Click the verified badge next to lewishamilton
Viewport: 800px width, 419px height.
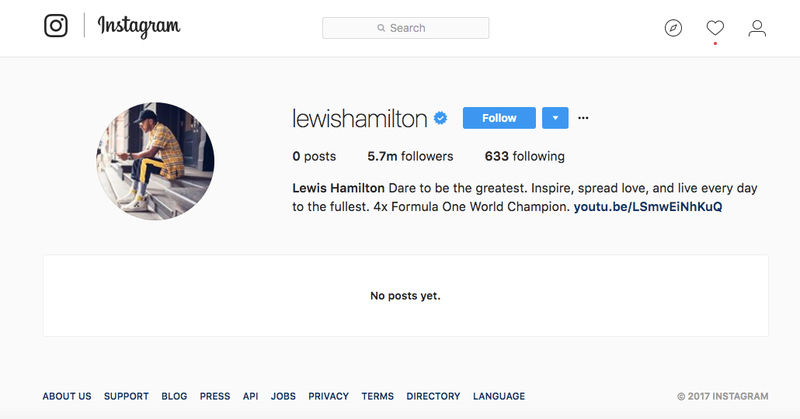pos(440,118)
